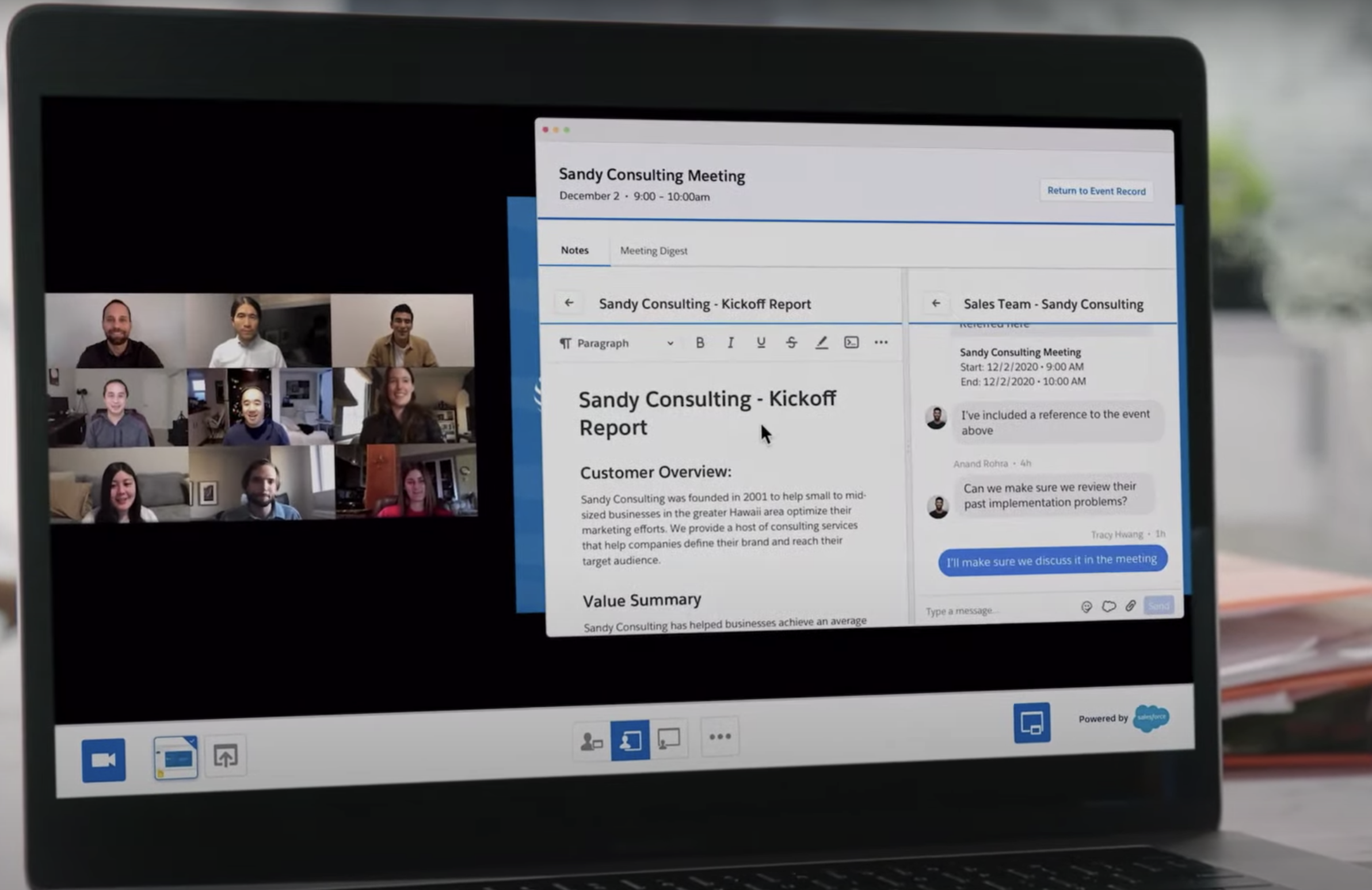1372x890 pixels.
Task: Toggle bold formatting in notes toolbar
Action: [700, 343]
